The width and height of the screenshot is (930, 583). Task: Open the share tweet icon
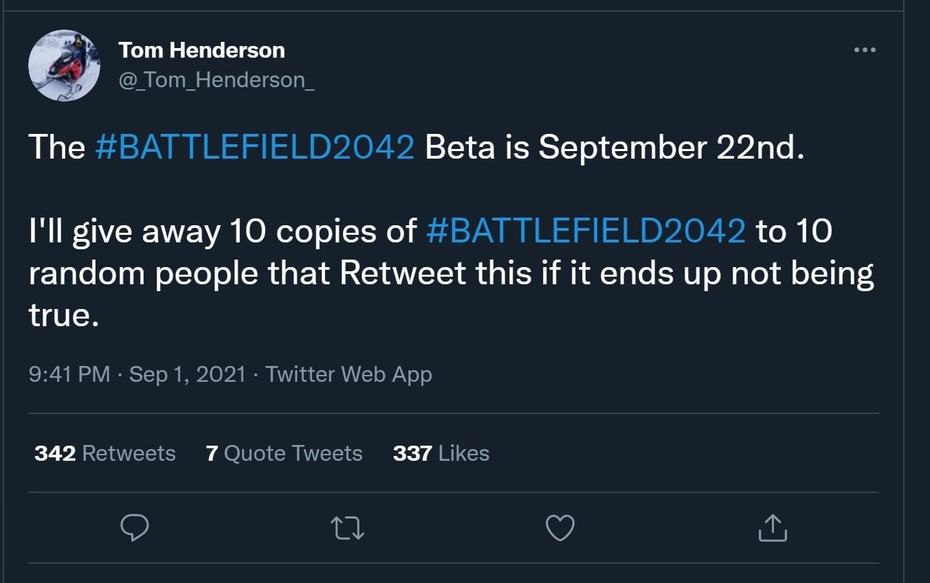tap(773, 528)
